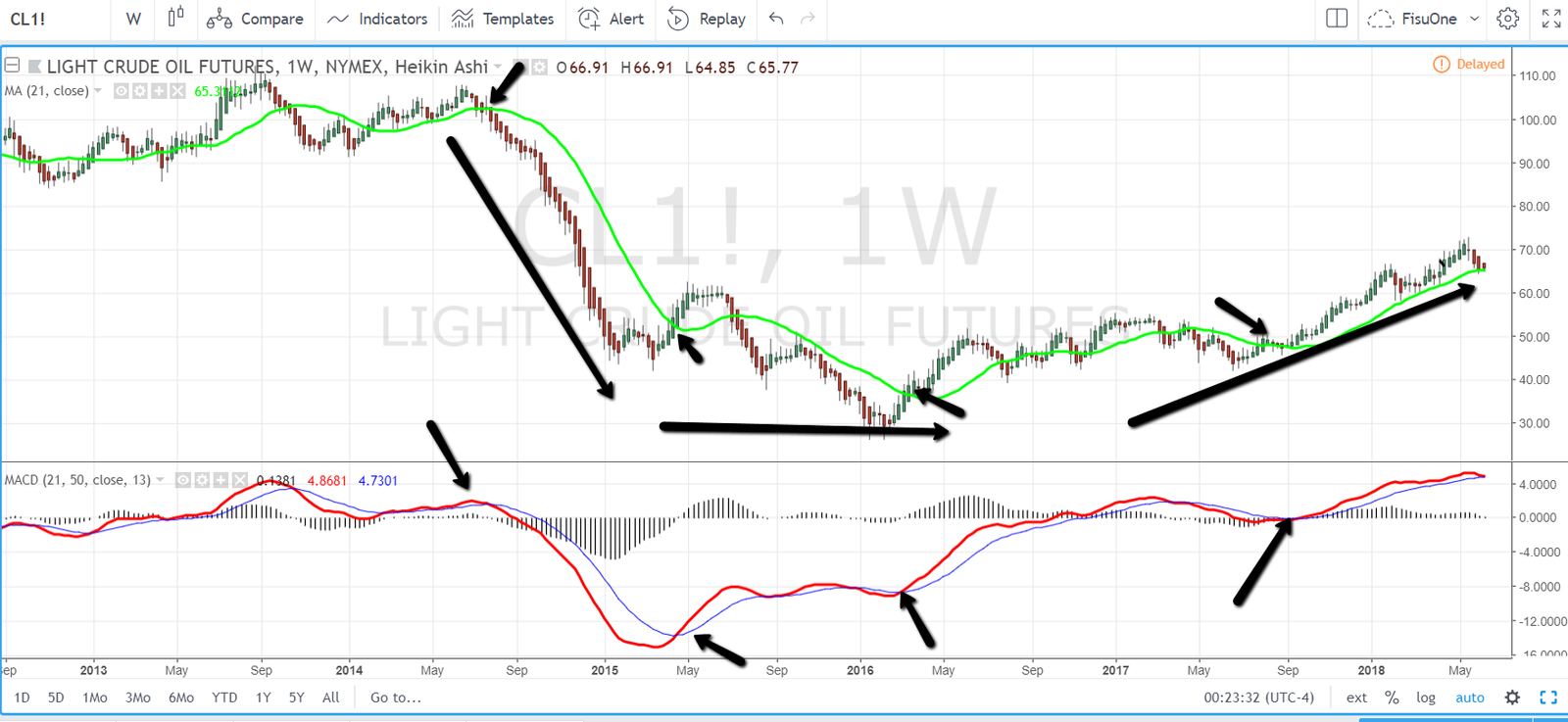
Task: Open the Indicators dialog
Action: tap(378, 19)
